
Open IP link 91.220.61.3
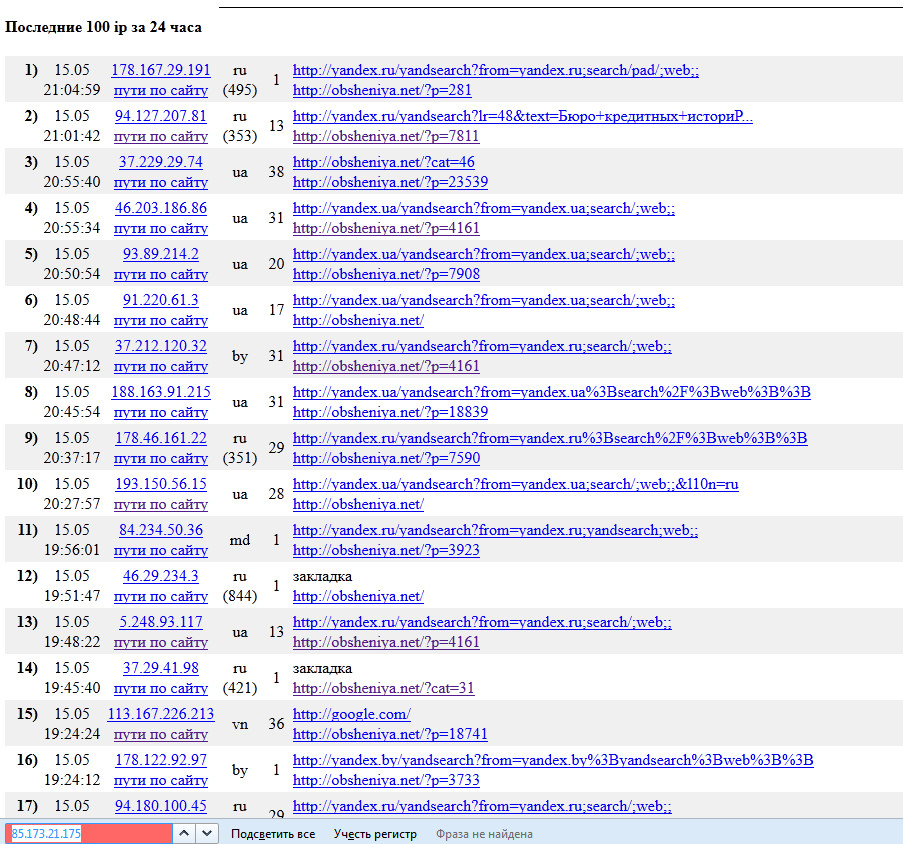(161, 301)
